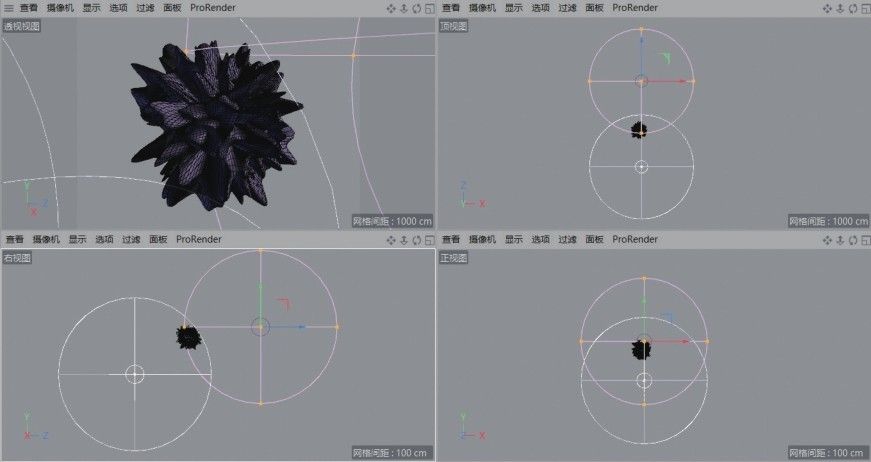Open ProRender menu in the right view

pyautogui.click(x=199, y=239)
